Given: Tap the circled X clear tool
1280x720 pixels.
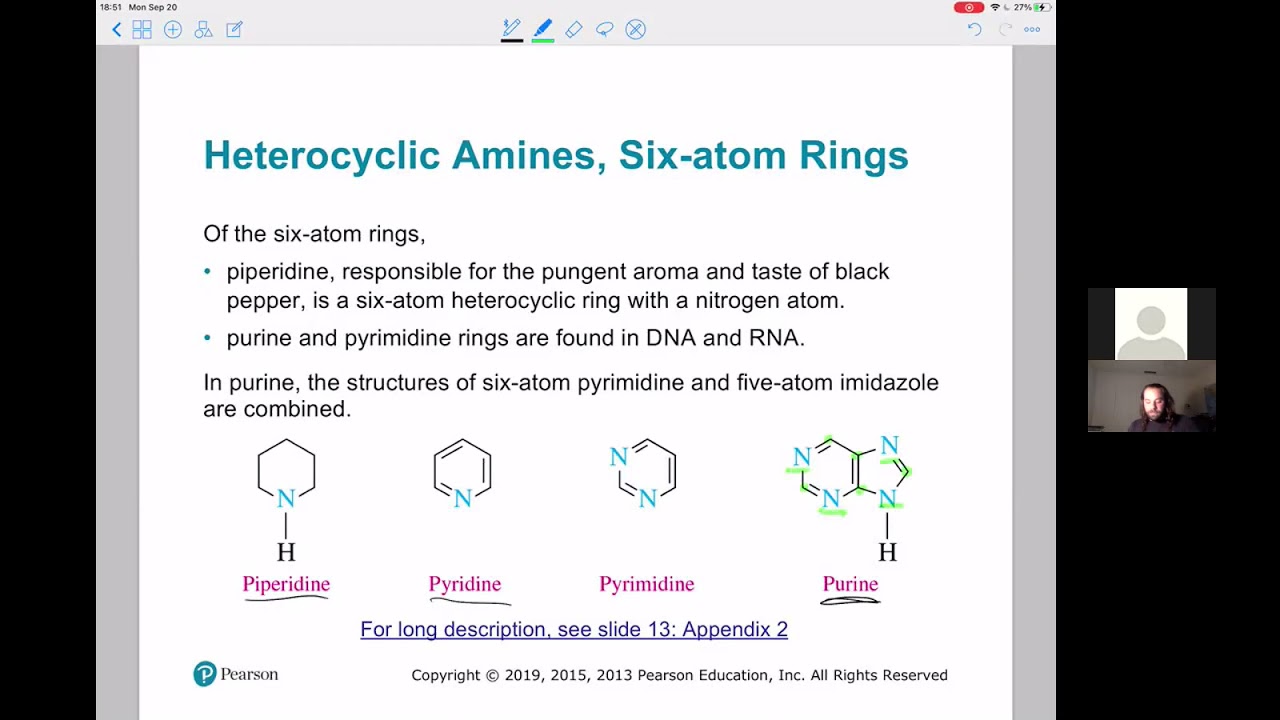Looking at the screenshot, I should click(x=635, y=30).
